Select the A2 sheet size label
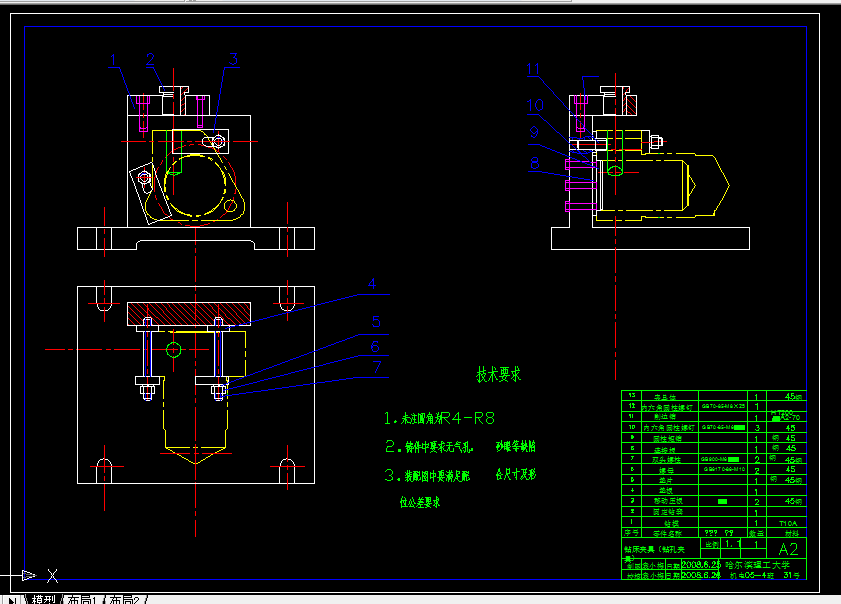This screenshot has height=604, width=841. click(x=788, y=549)
